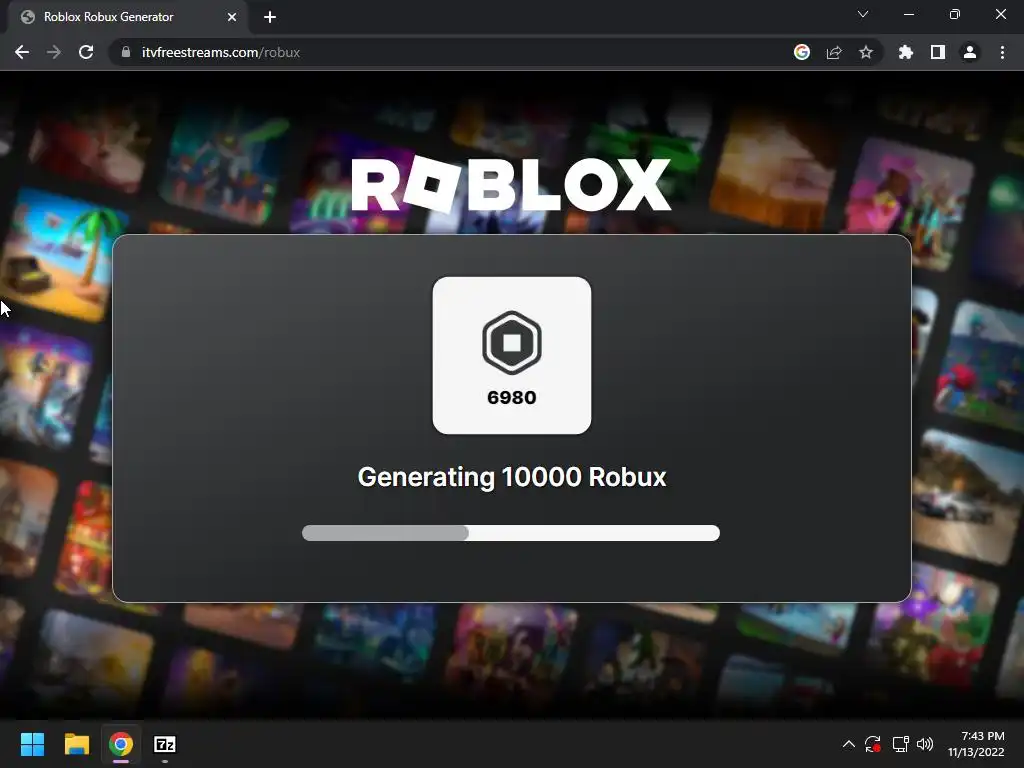The height and width of the screenshot is (768, 1024).
Task: Click the generation progress bar
Action: (x=511, y=533)
